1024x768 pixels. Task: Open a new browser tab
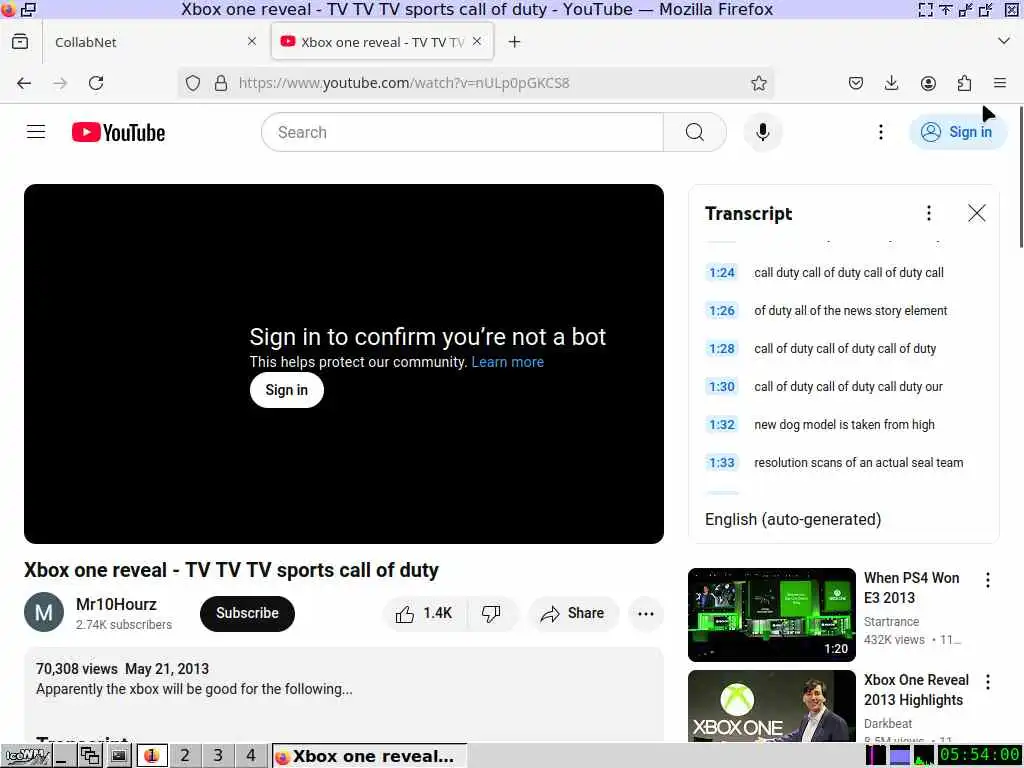coord(515,42)
